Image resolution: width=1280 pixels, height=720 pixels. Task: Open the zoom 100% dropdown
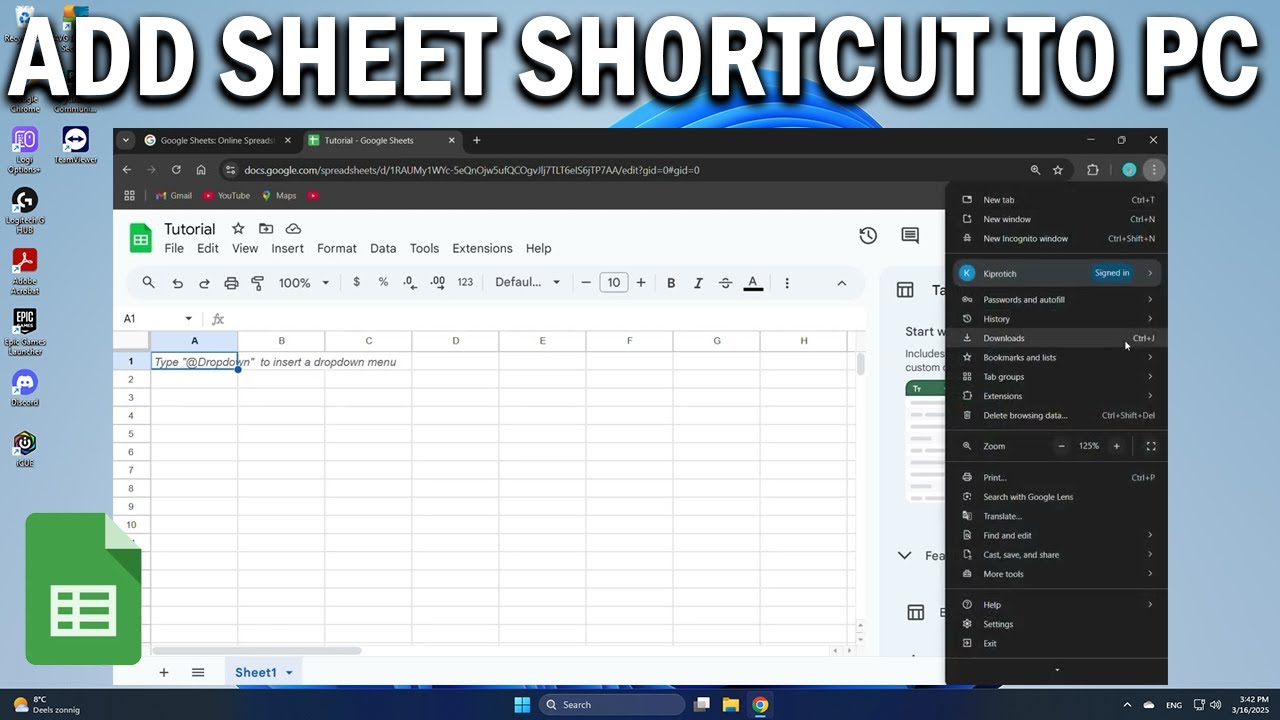[304, 283]
